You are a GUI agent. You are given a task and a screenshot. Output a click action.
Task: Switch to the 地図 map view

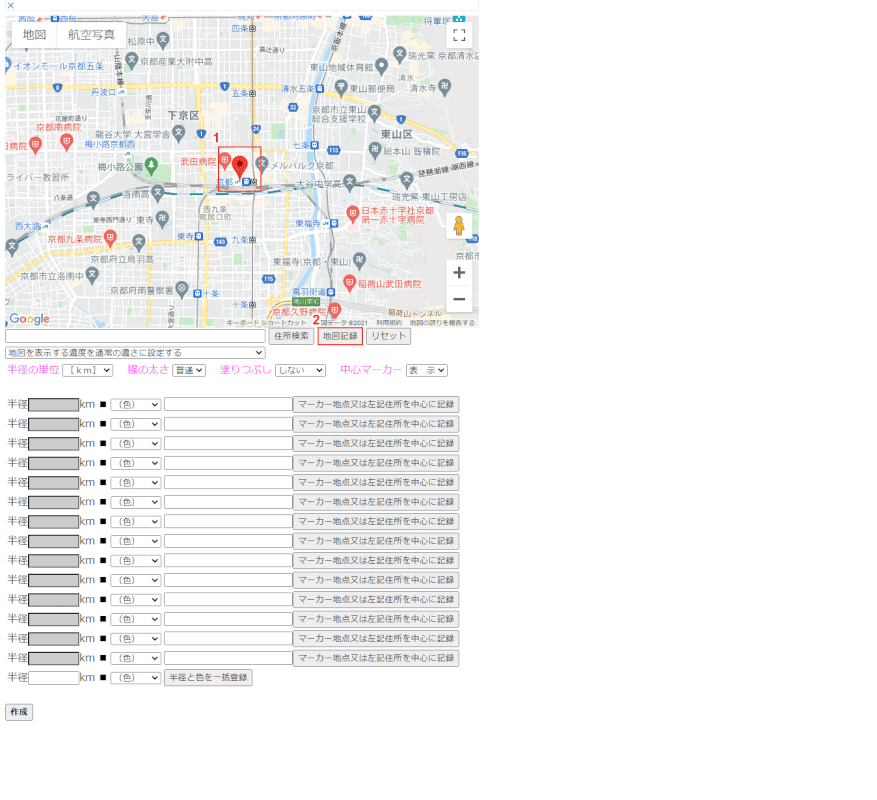coord(34,35)
